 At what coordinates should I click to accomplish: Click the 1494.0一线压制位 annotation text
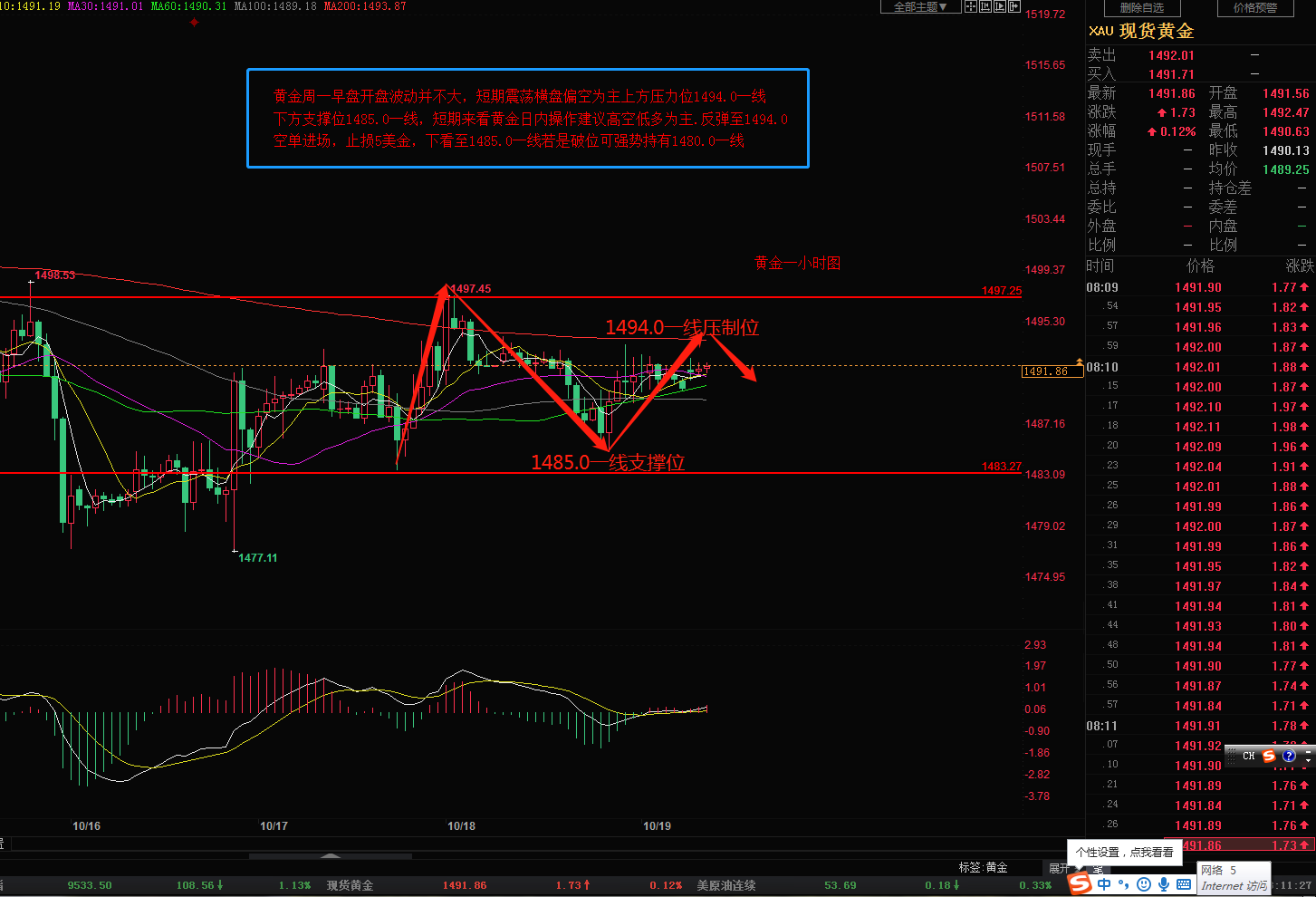(682, 327)
